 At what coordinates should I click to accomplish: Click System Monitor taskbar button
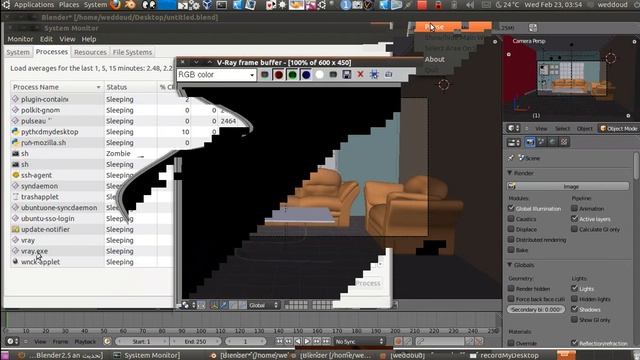[x=147, y=355]
